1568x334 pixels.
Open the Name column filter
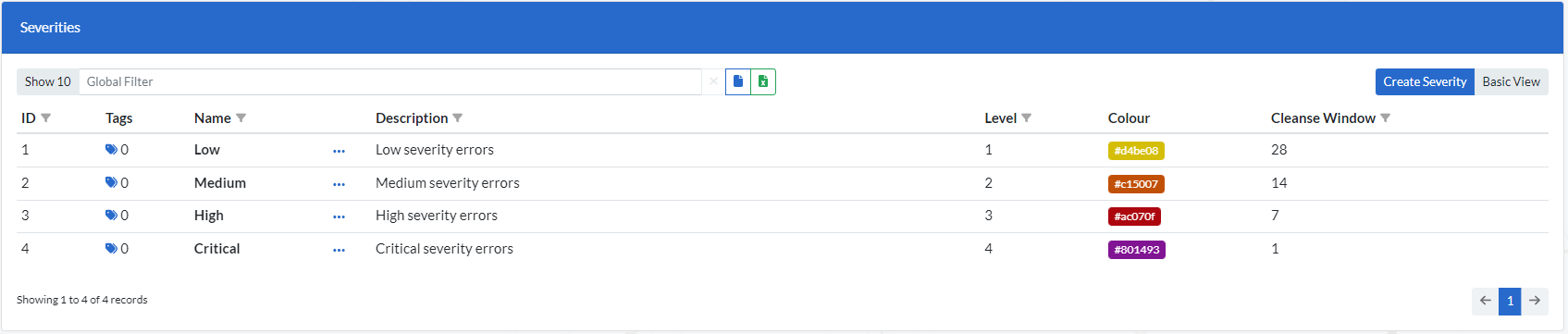coord(241,118)
